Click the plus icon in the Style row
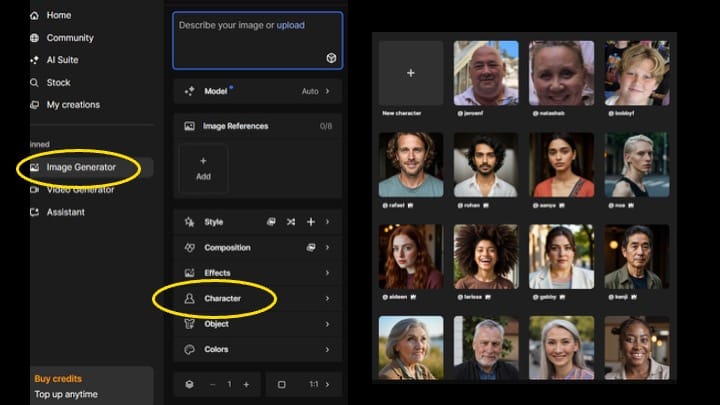This screenshot has height=405, width=720. pos(310,222)
